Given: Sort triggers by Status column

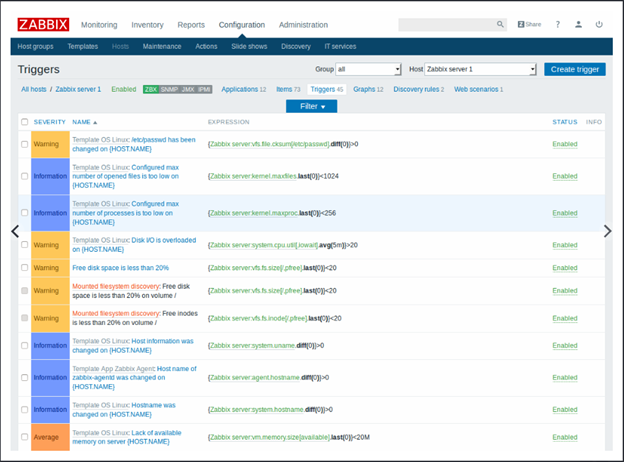Looking at the screenshot, I should pyautogui.click(x=564, y=122).
